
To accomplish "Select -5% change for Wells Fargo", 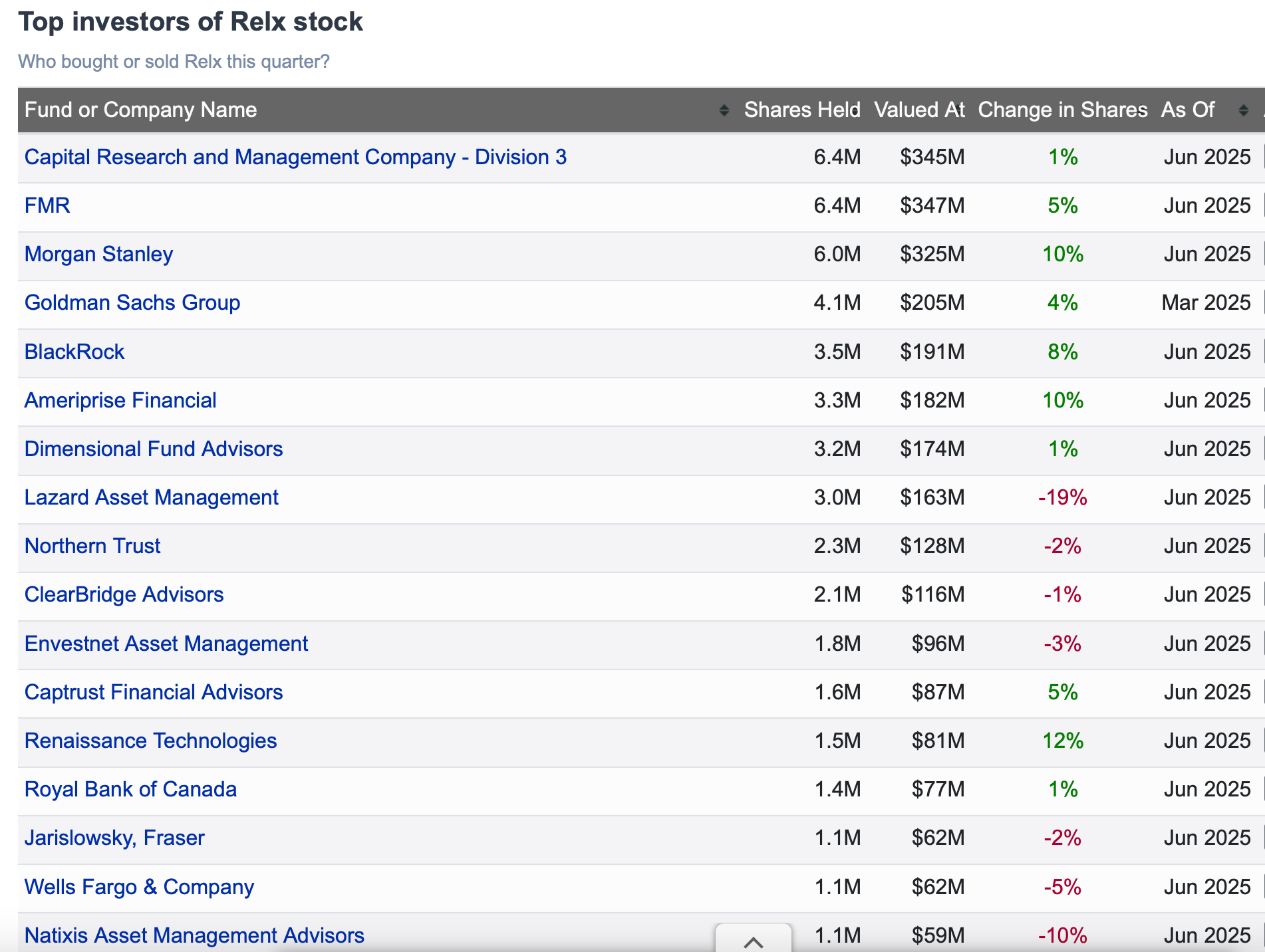I will 1063,887.
